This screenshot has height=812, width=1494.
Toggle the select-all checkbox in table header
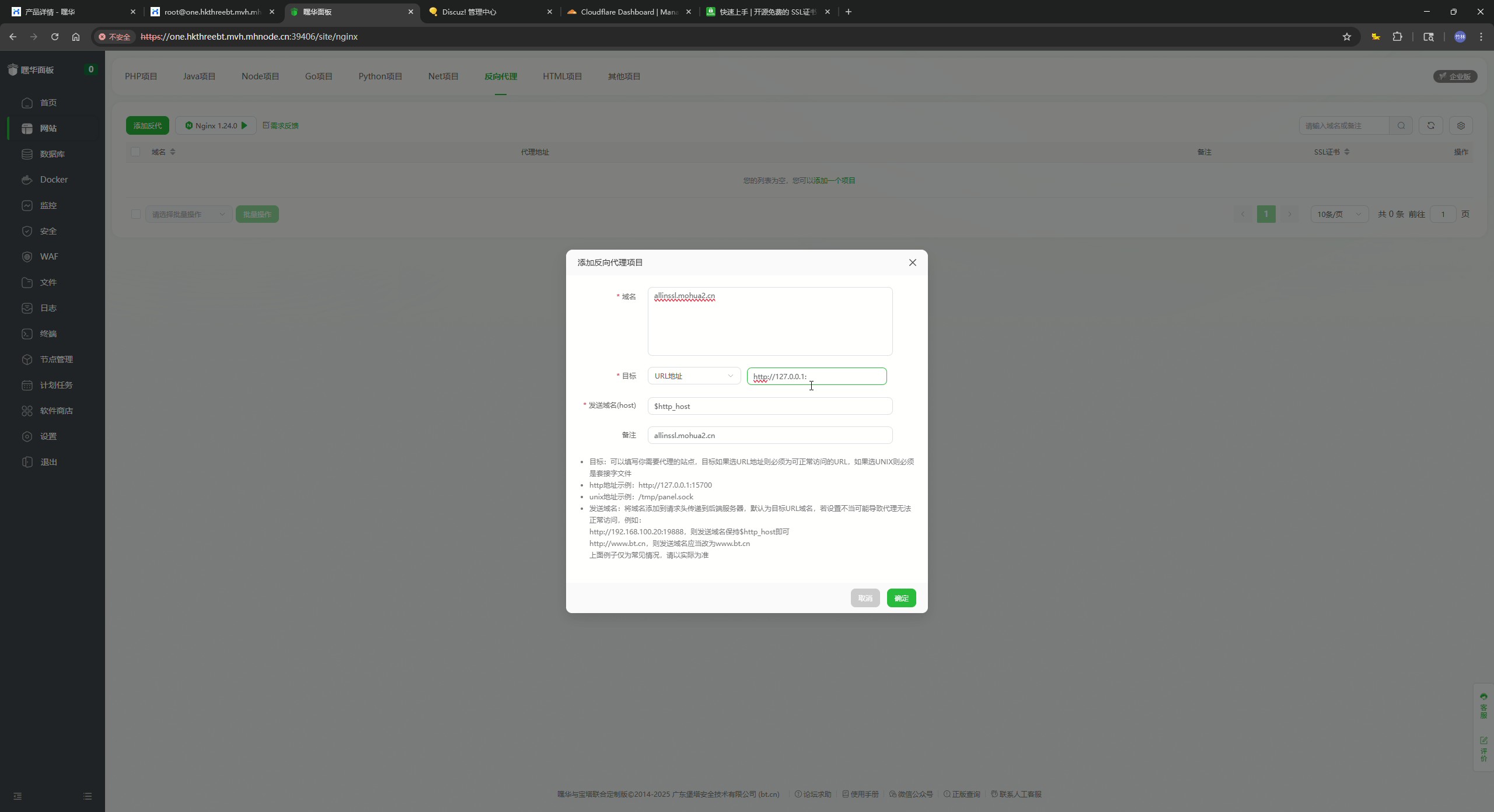coord(135,152)
